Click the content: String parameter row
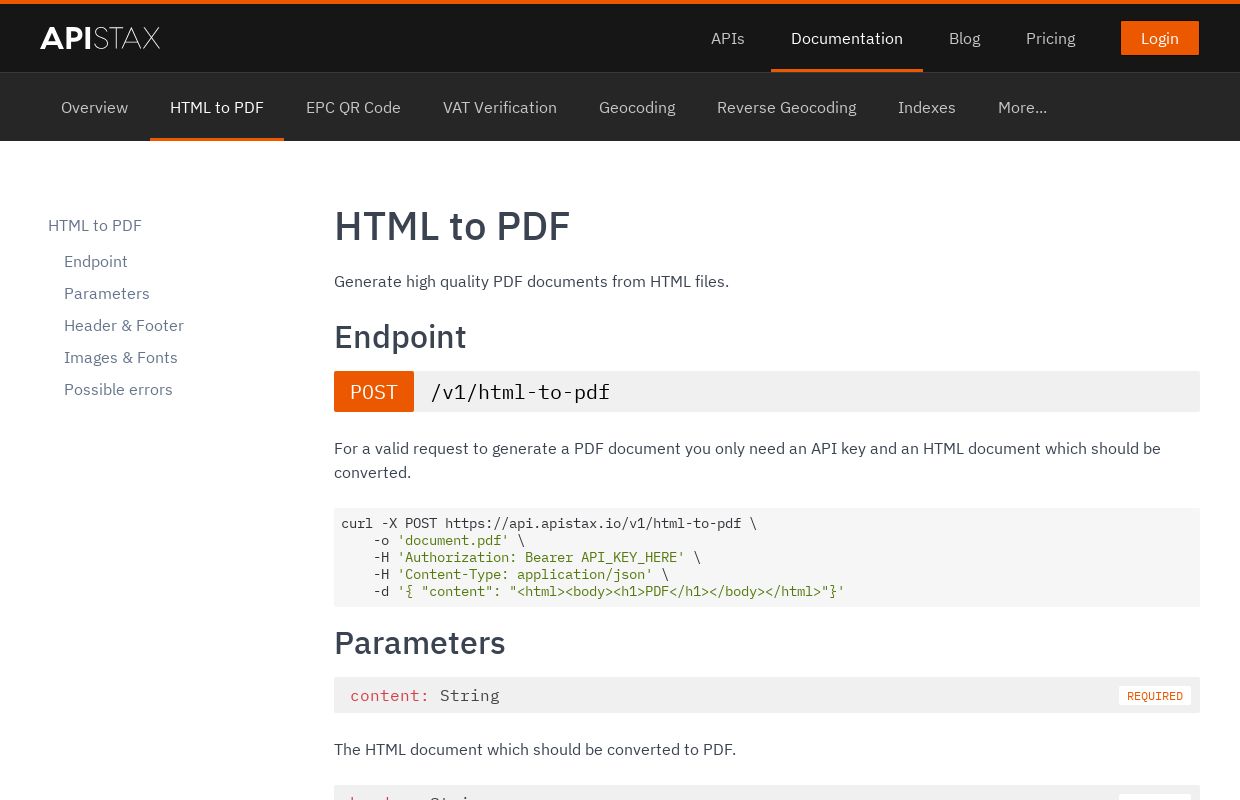The height and width of the screenshot is (800, 1240). 767,695
